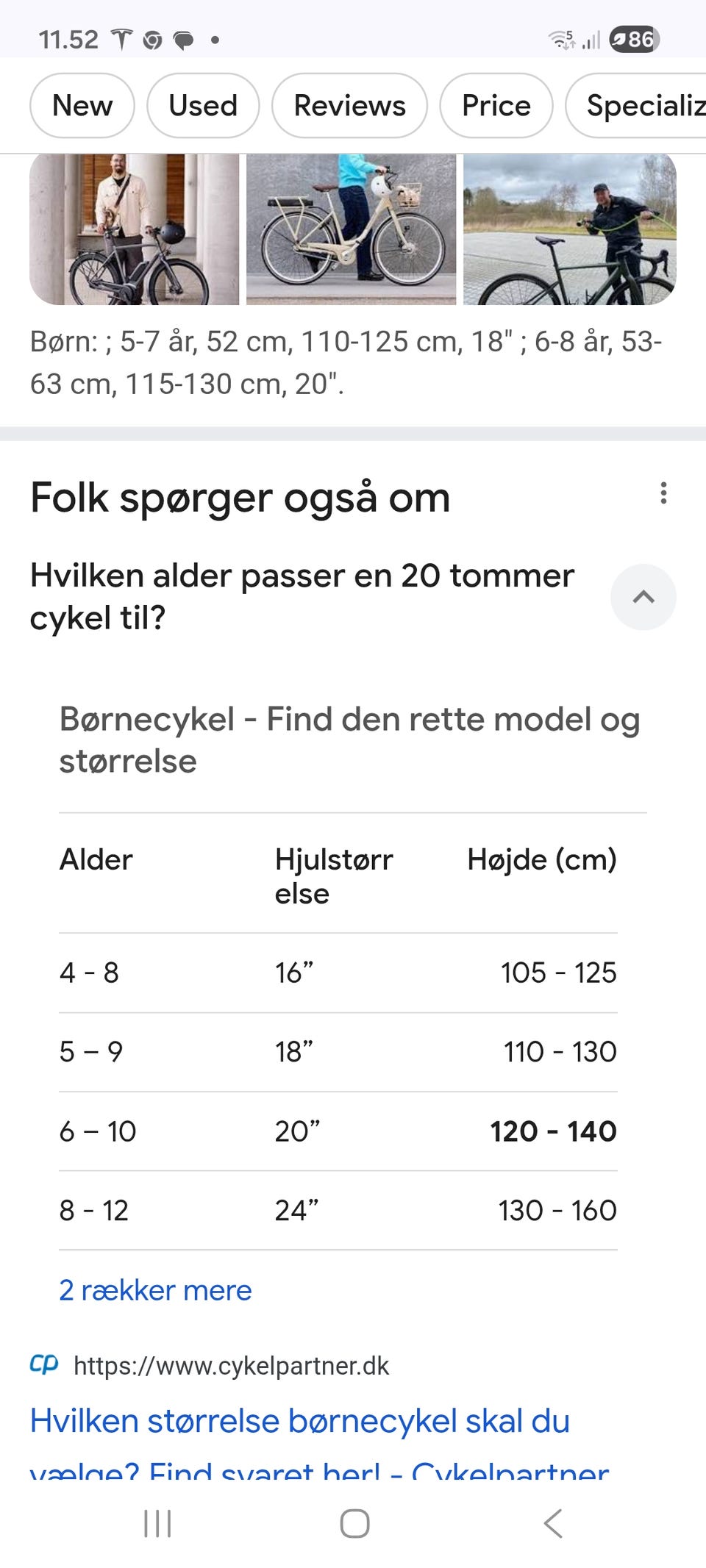Tap the three-dot menu beside Folk spørger også om
Screen dimensions: 706x1568
pos(663,493)
